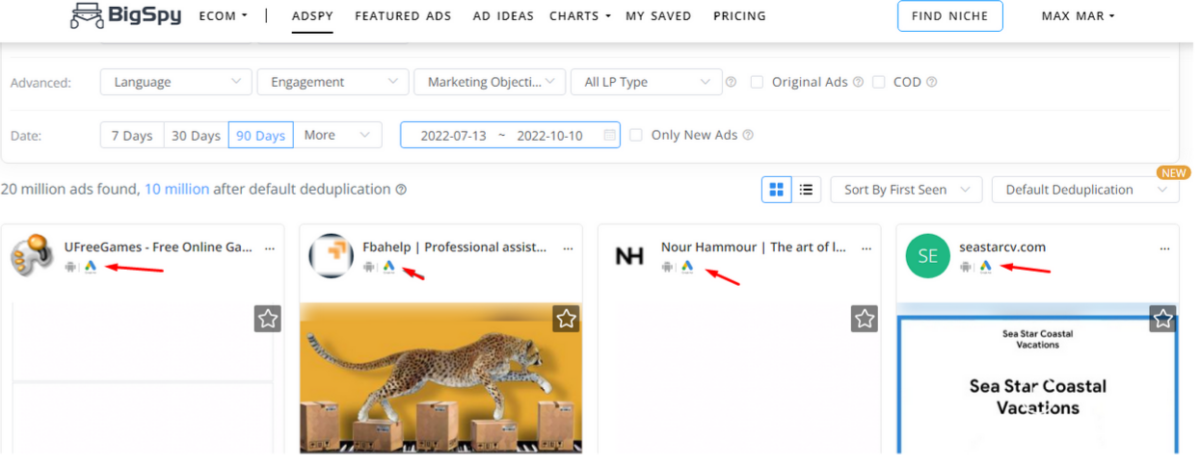
Task: Open help icon next to COD
Action: 931,83
